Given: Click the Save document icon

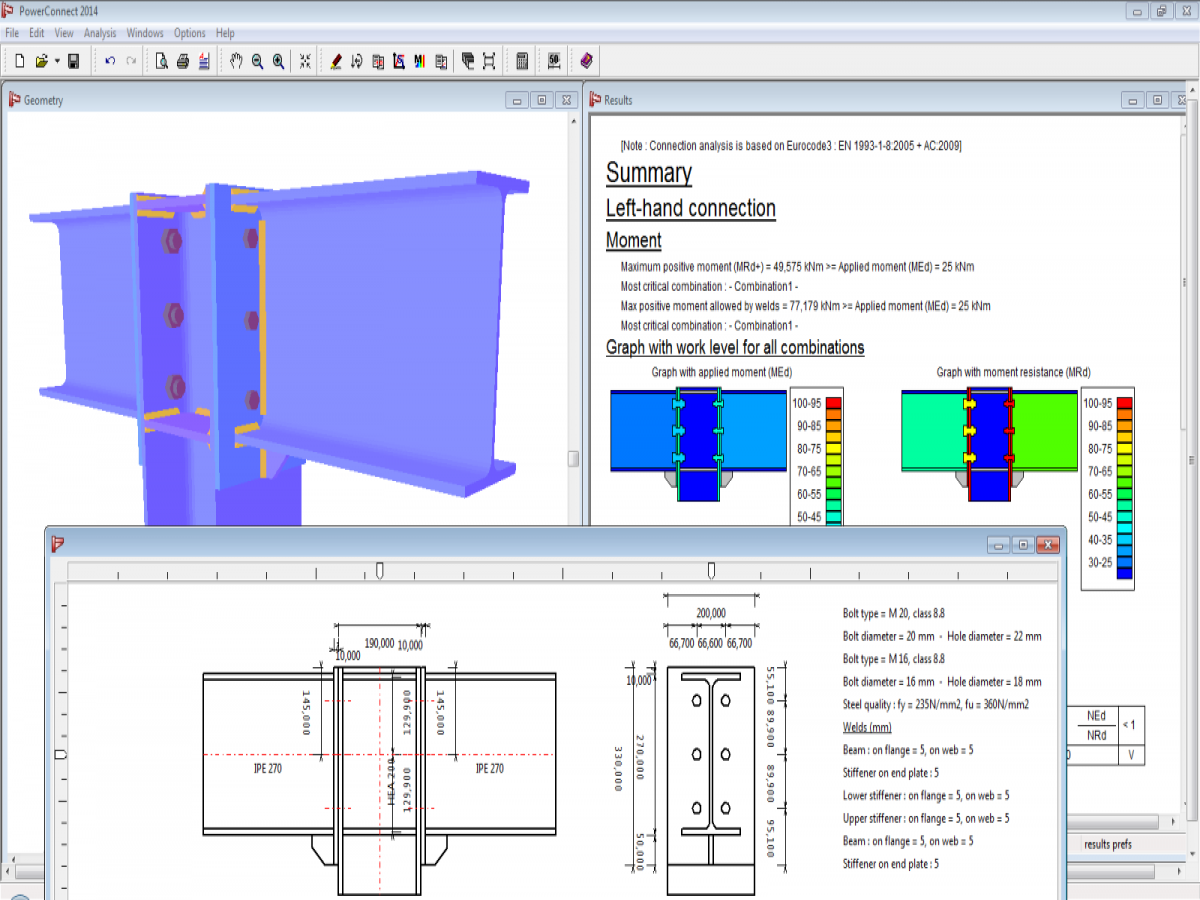Looking at the screenshot, I should point(74,61).
